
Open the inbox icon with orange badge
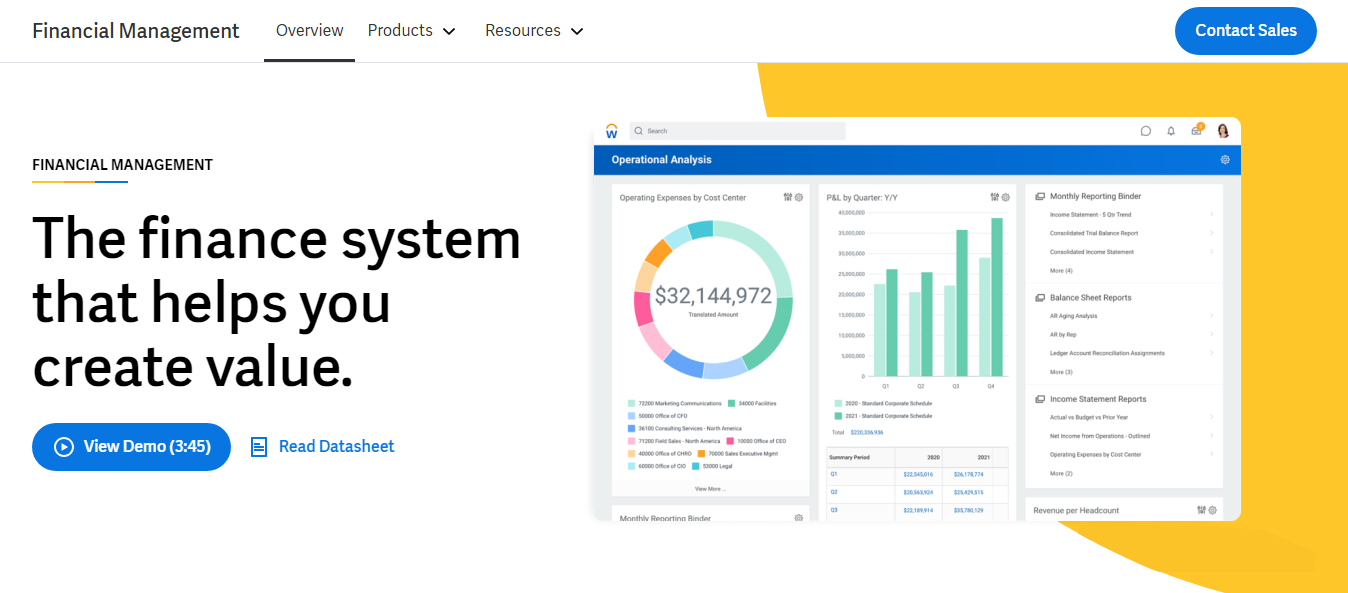point(1196,131)
